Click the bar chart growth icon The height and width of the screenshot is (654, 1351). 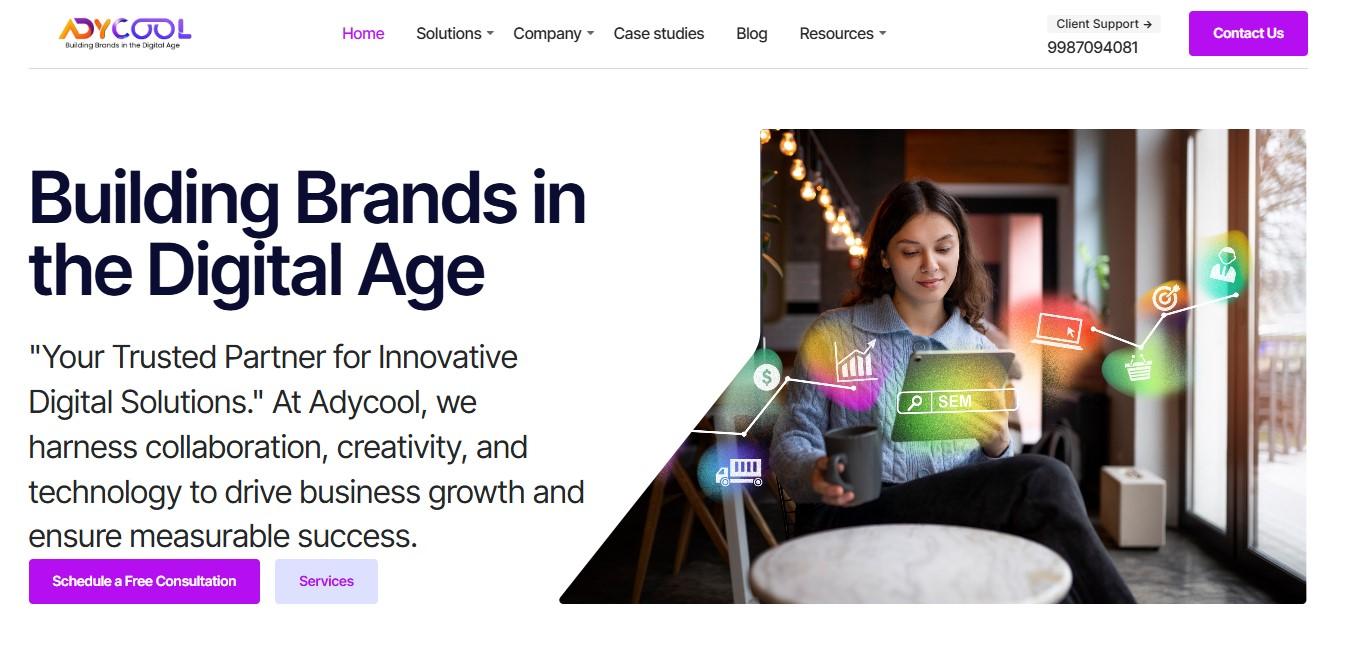click(x=855, y=361)
